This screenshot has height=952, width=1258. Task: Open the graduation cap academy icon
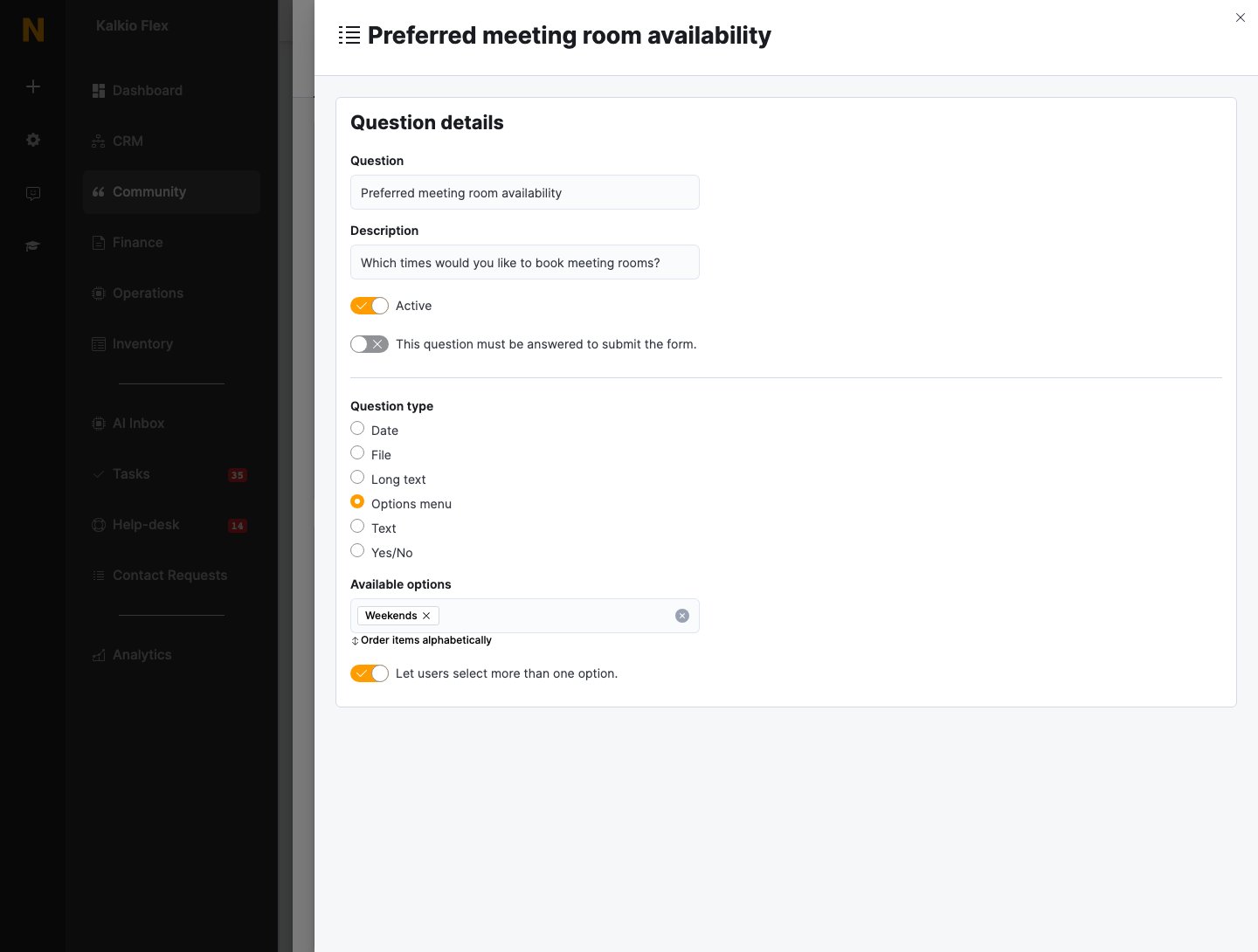tap(33, 246)
